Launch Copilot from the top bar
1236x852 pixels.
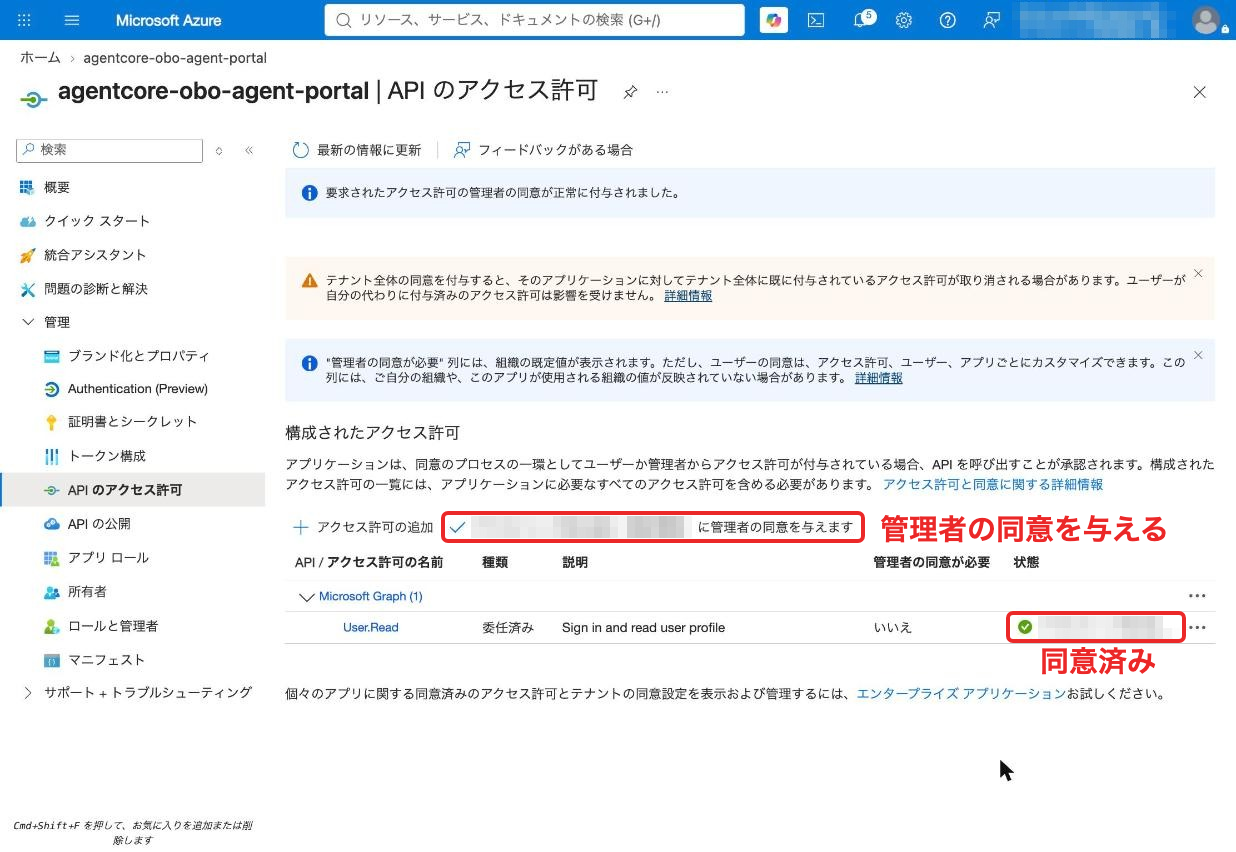(x=773, y=20)
